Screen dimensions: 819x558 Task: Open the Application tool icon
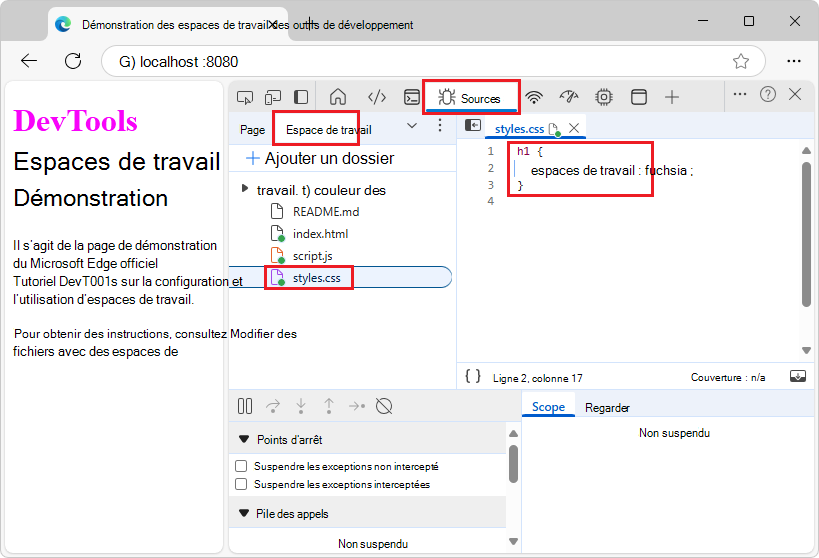[x=639, y=97]
